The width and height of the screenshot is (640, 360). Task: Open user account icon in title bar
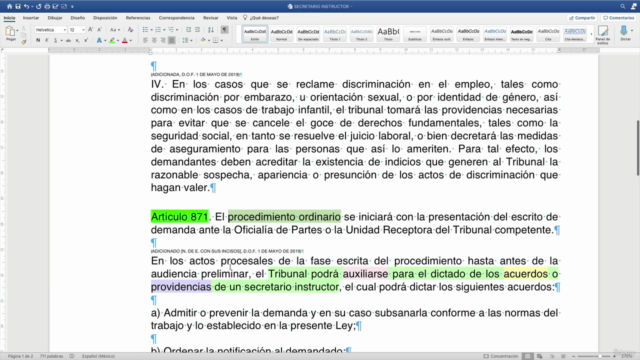point(634,7)
